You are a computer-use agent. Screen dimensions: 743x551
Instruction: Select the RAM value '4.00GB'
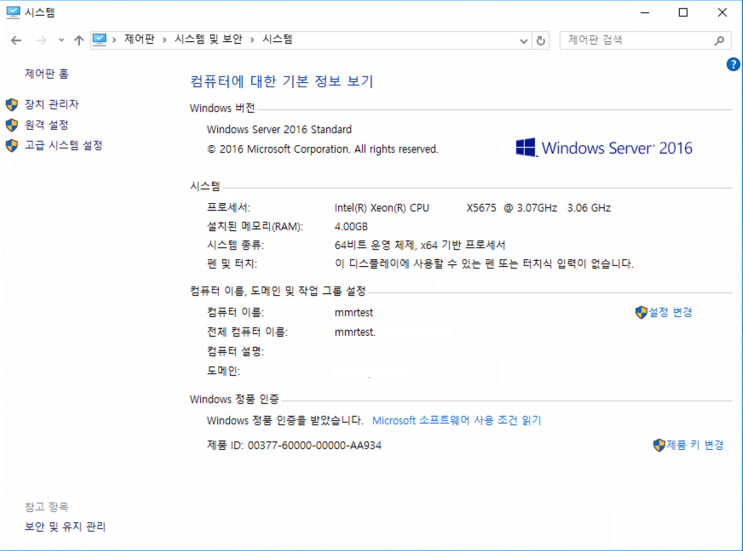(x=351, y=226)
